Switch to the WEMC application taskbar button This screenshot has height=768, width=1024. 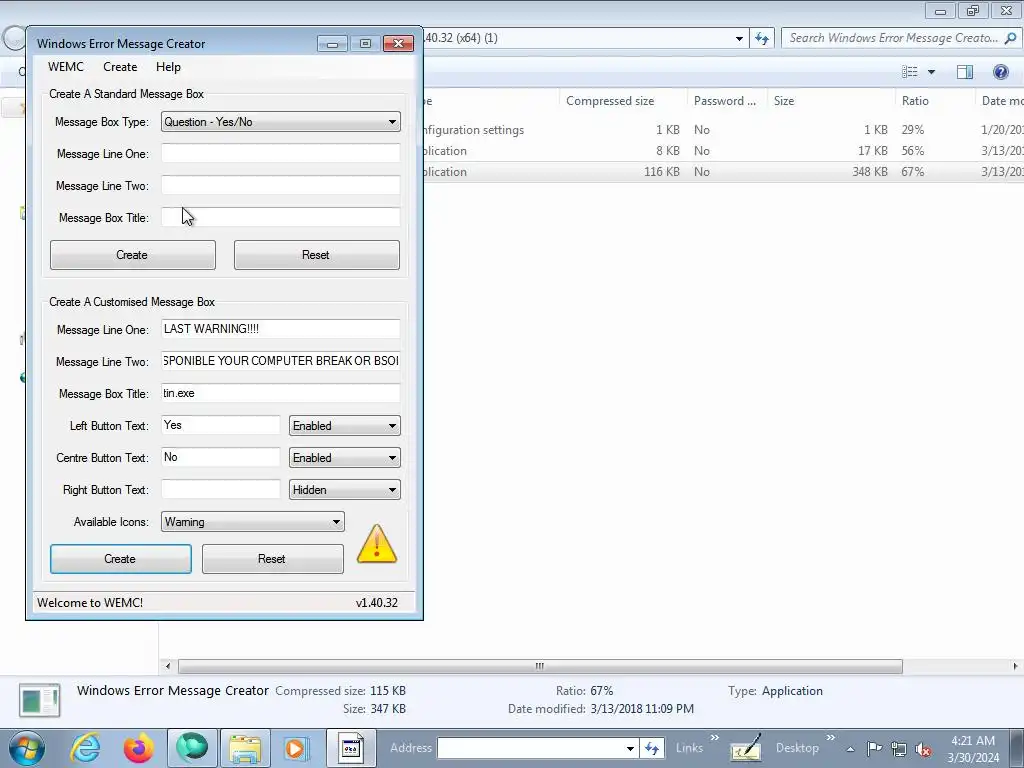tap(351, 748)
